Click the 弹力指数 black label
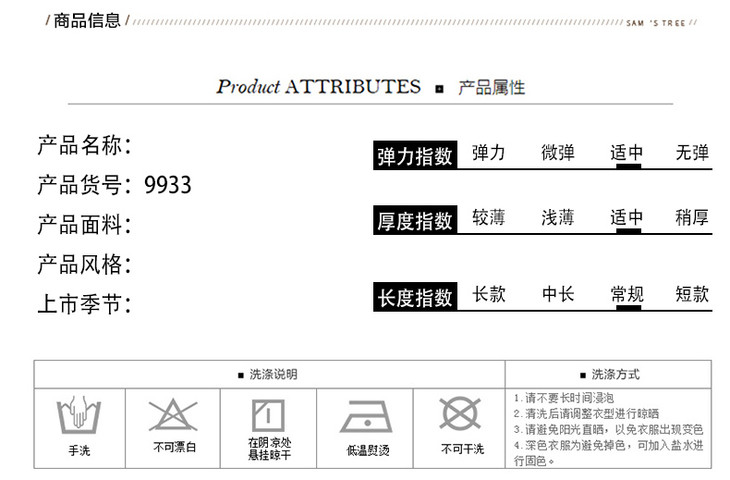 click(415, 156)
